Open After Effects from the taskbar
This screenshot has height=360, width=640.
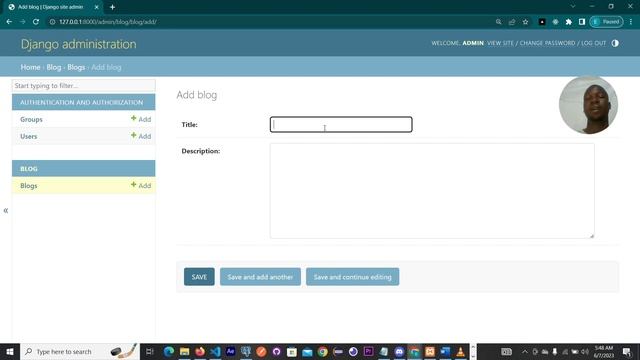point(231,351)
